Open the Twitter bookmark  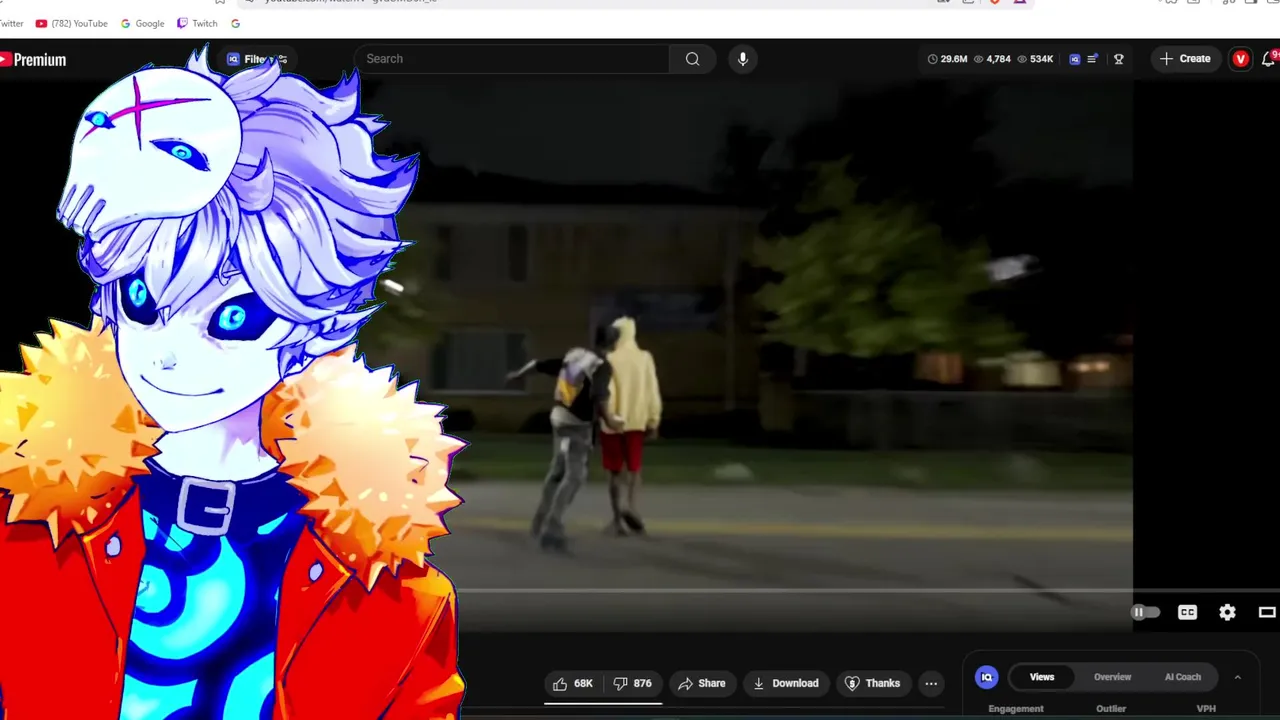click(12, 23)
